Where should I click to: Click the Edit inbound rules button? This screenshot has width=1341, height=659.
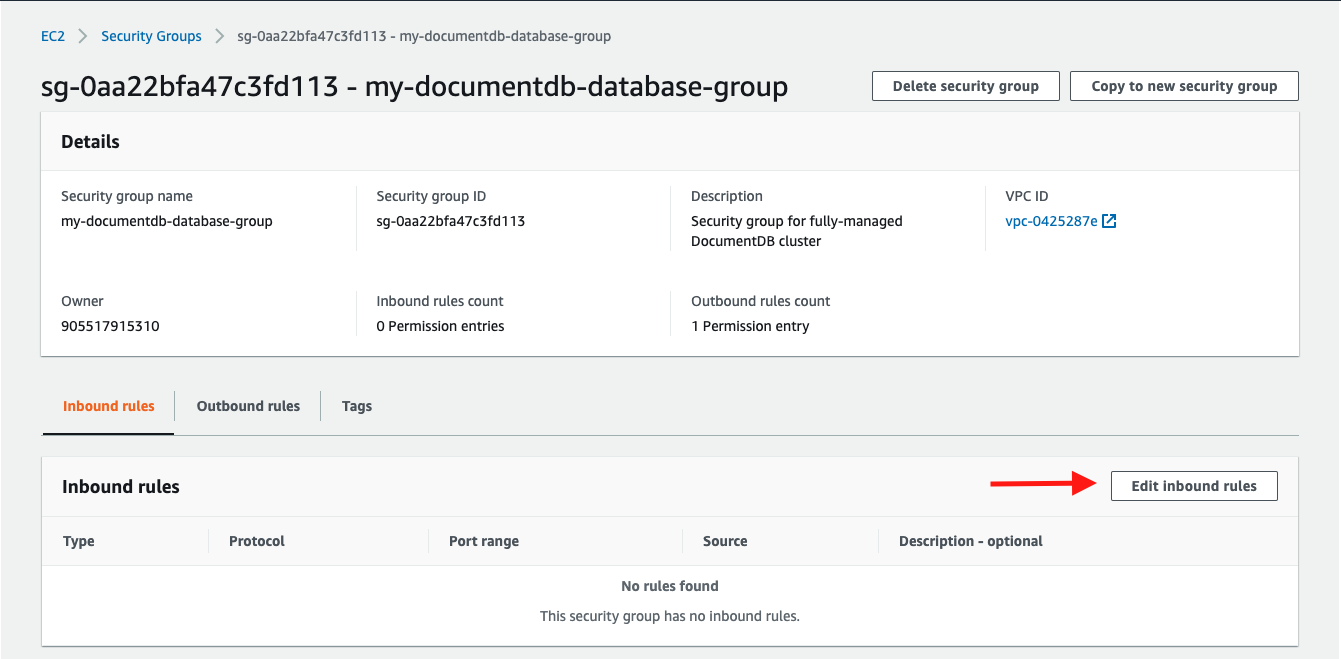1194,485
